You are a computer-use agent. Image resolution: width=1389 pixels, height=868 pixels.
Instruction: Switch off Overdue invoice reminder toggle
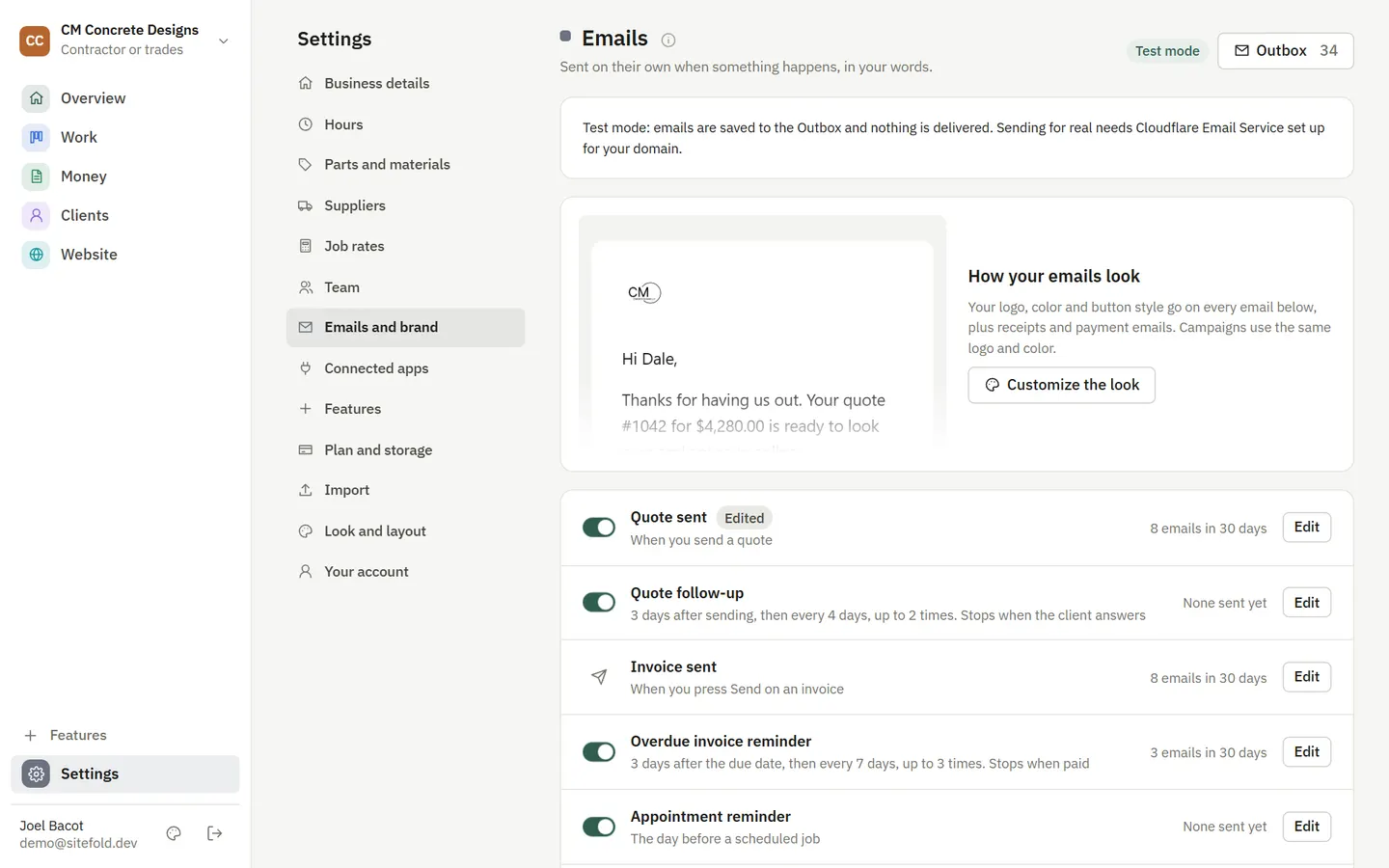(599, 751)
